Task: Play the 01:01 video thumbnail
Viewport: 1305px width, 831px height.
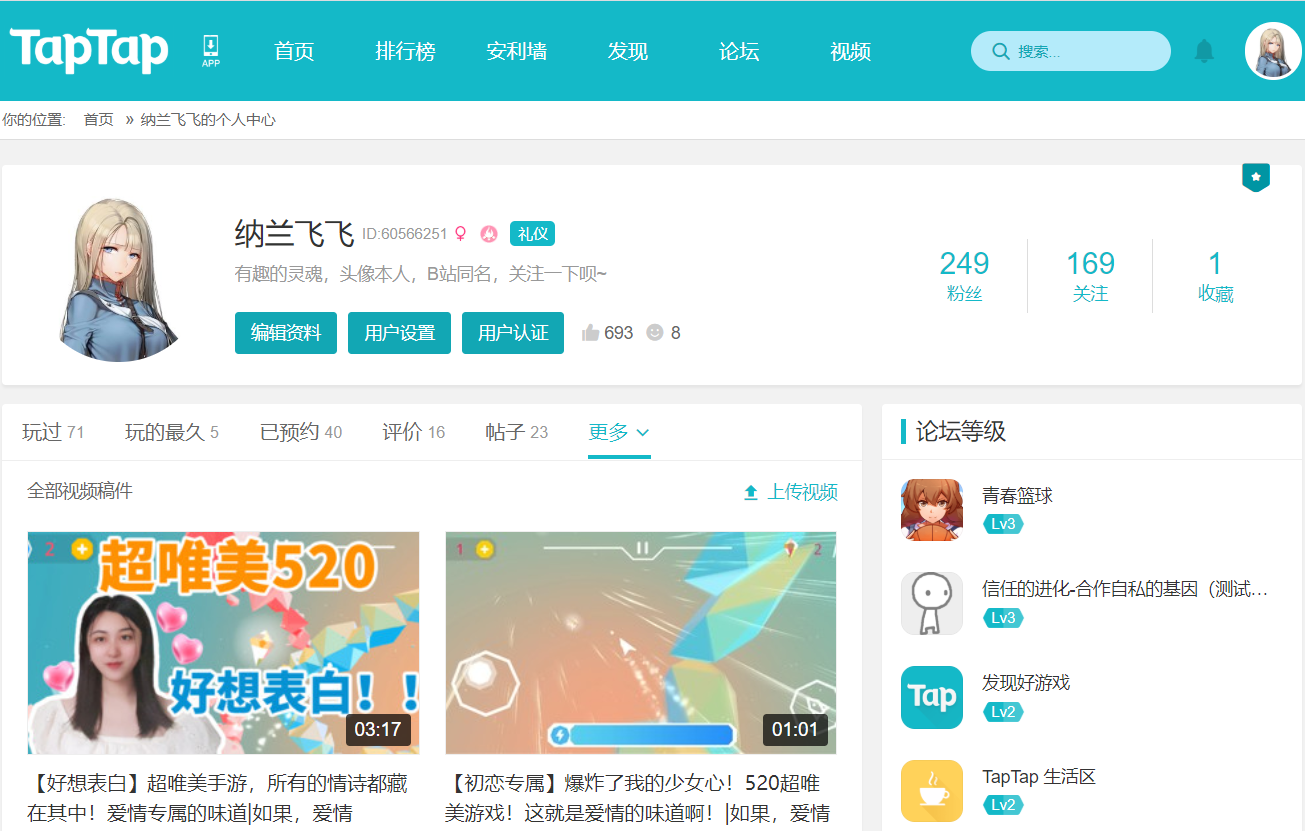Action: pos(641,643)
